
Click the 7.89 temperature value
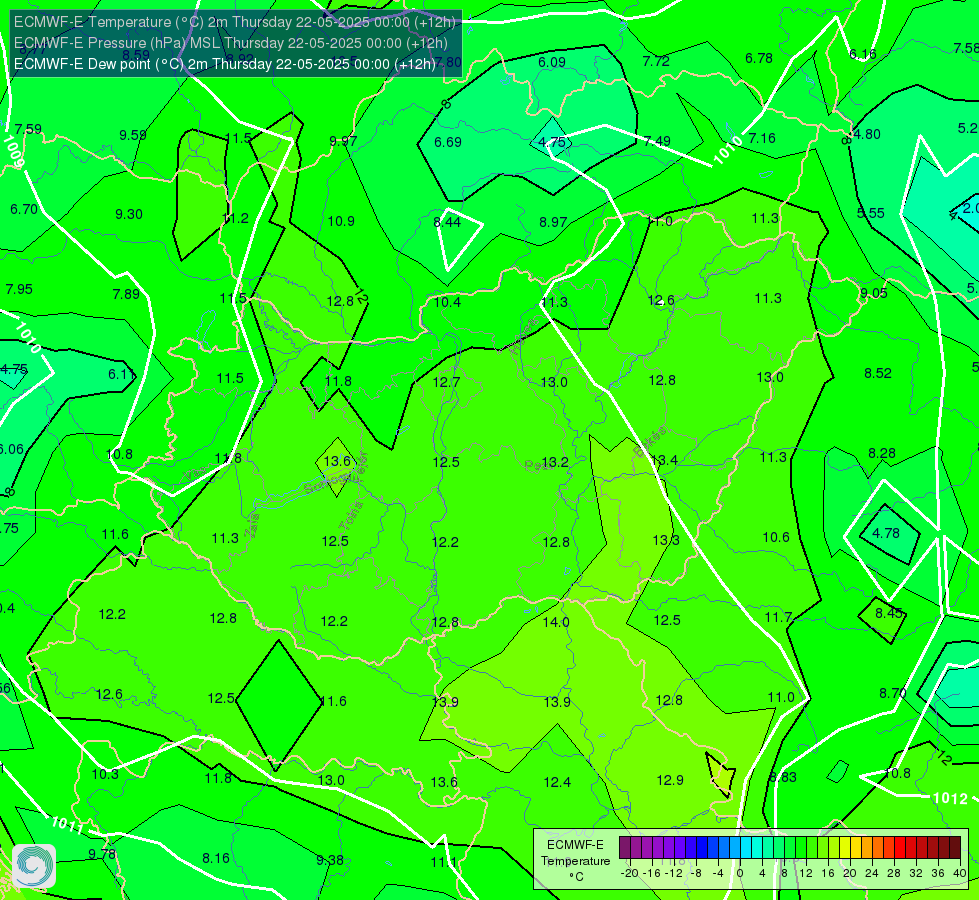[126, 294]
